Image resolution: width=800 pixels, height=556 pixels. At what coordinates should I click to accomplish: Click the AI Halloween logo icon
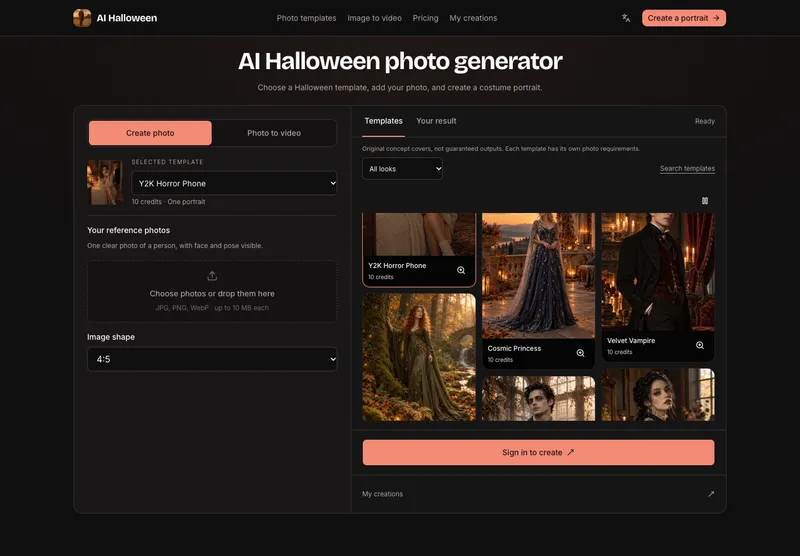(x=82, y=18)
